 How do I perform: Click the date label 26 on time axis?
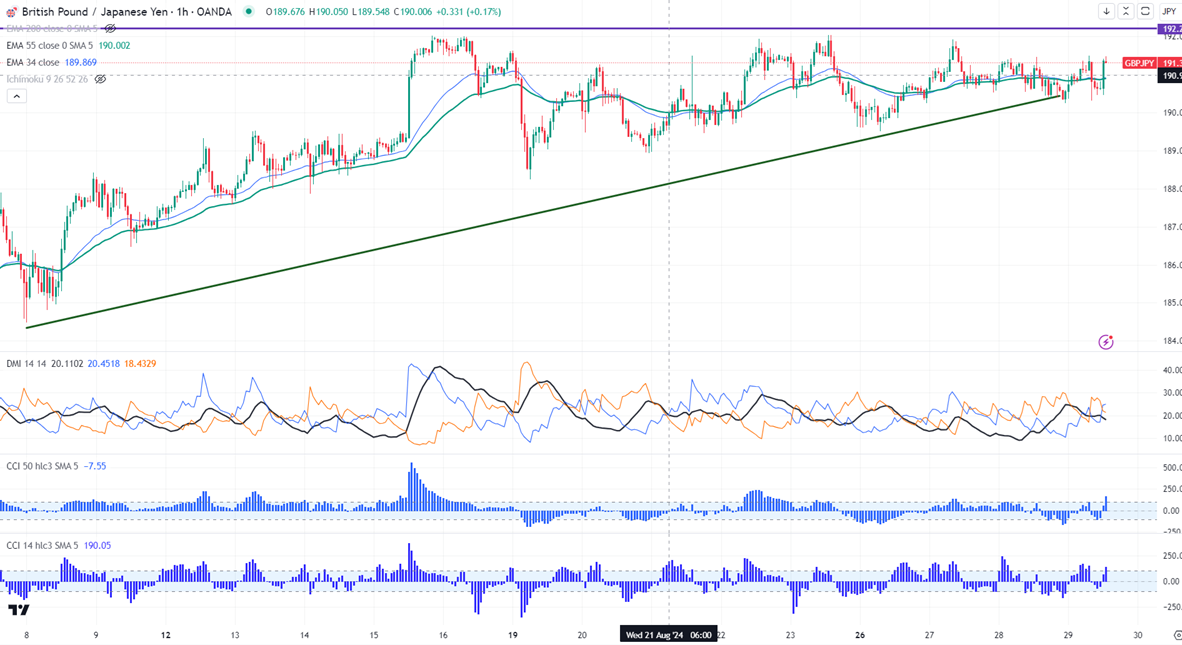tap(860, 635)
